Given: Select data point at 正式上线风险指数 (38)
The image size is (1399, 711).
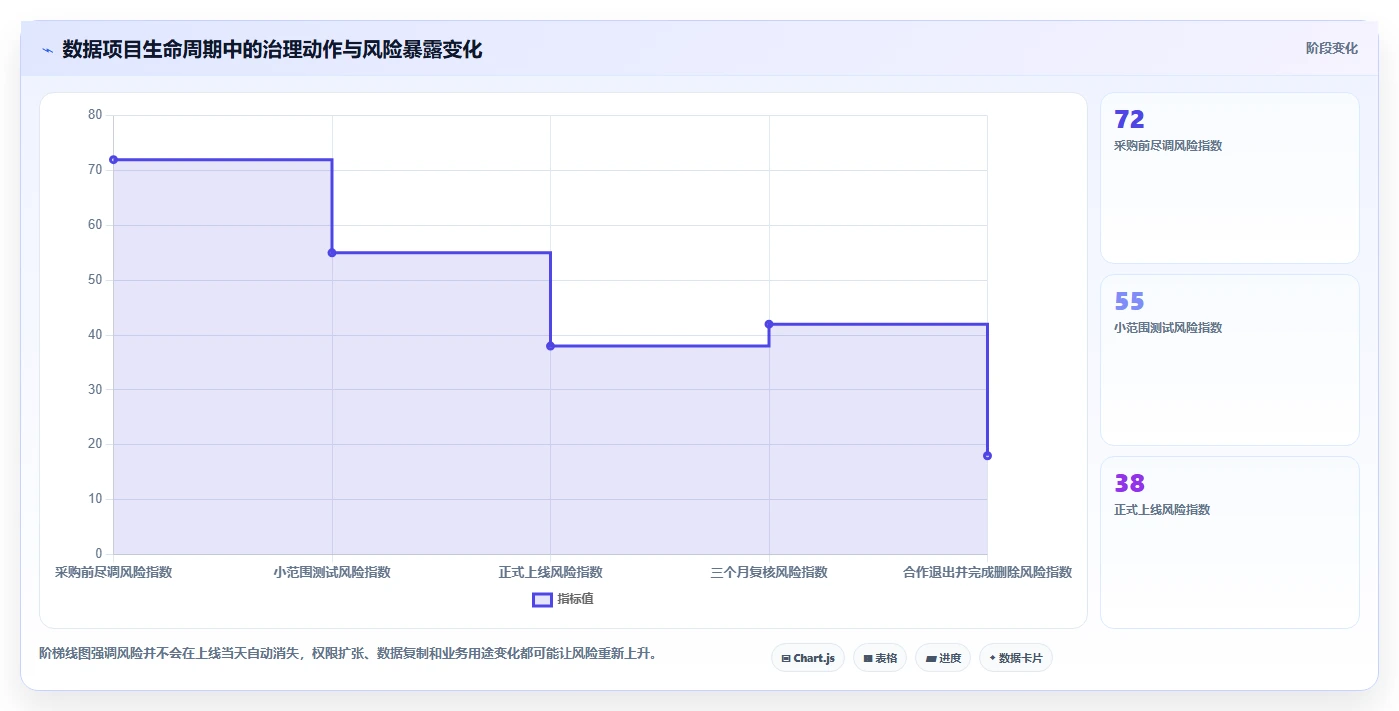Looking at the screenshot, I should 550,346.
